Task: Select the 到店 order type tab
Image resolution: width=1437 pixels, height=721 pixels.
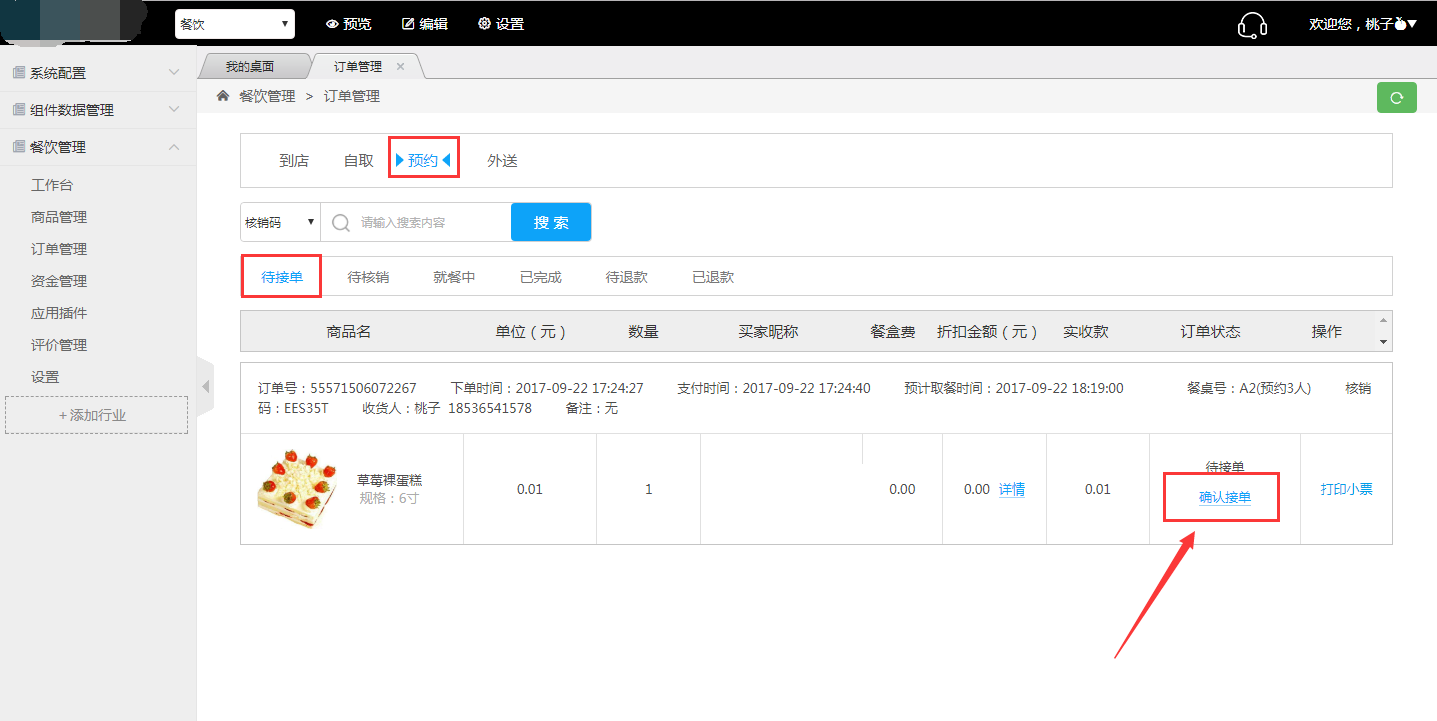Action: (x=294, y=160)
